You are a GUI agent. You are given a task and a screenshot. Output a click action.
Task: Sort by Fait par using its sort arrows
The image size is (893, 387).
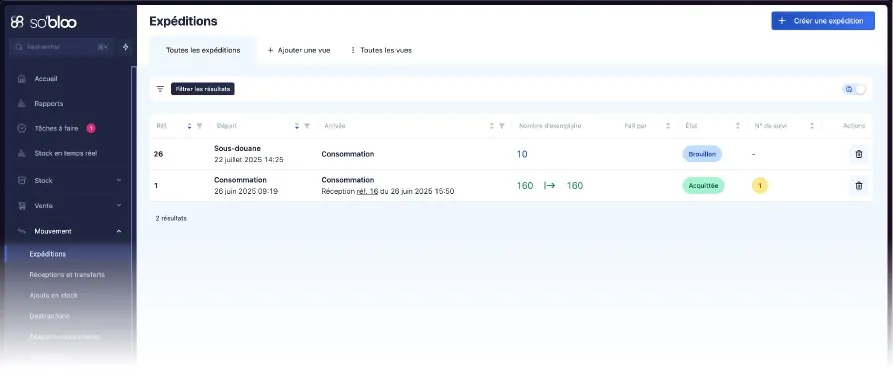668,126
